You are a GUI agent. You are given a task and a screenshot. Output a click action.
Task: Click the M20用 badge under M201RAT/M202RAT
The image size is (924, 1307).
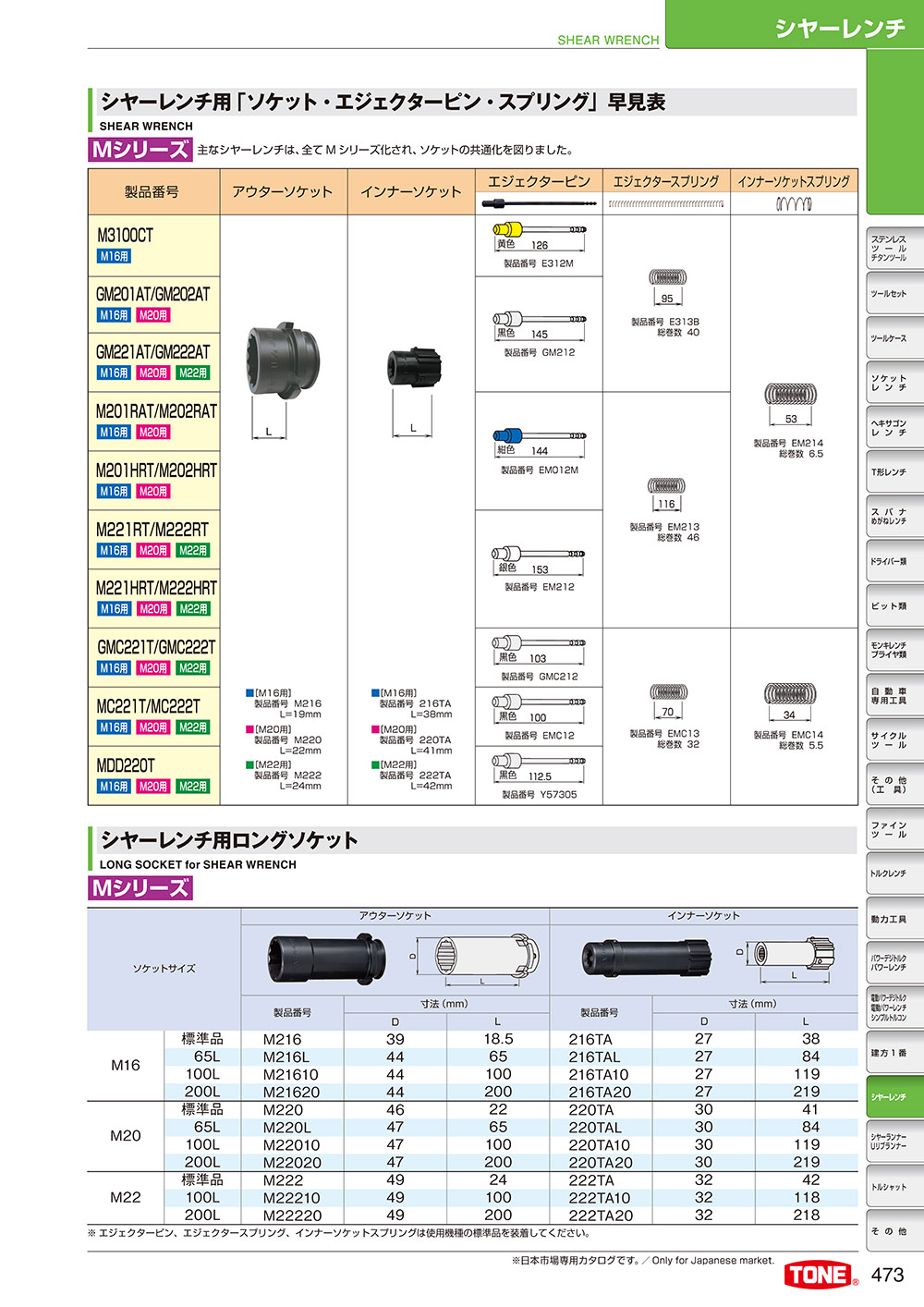[153, 432]
